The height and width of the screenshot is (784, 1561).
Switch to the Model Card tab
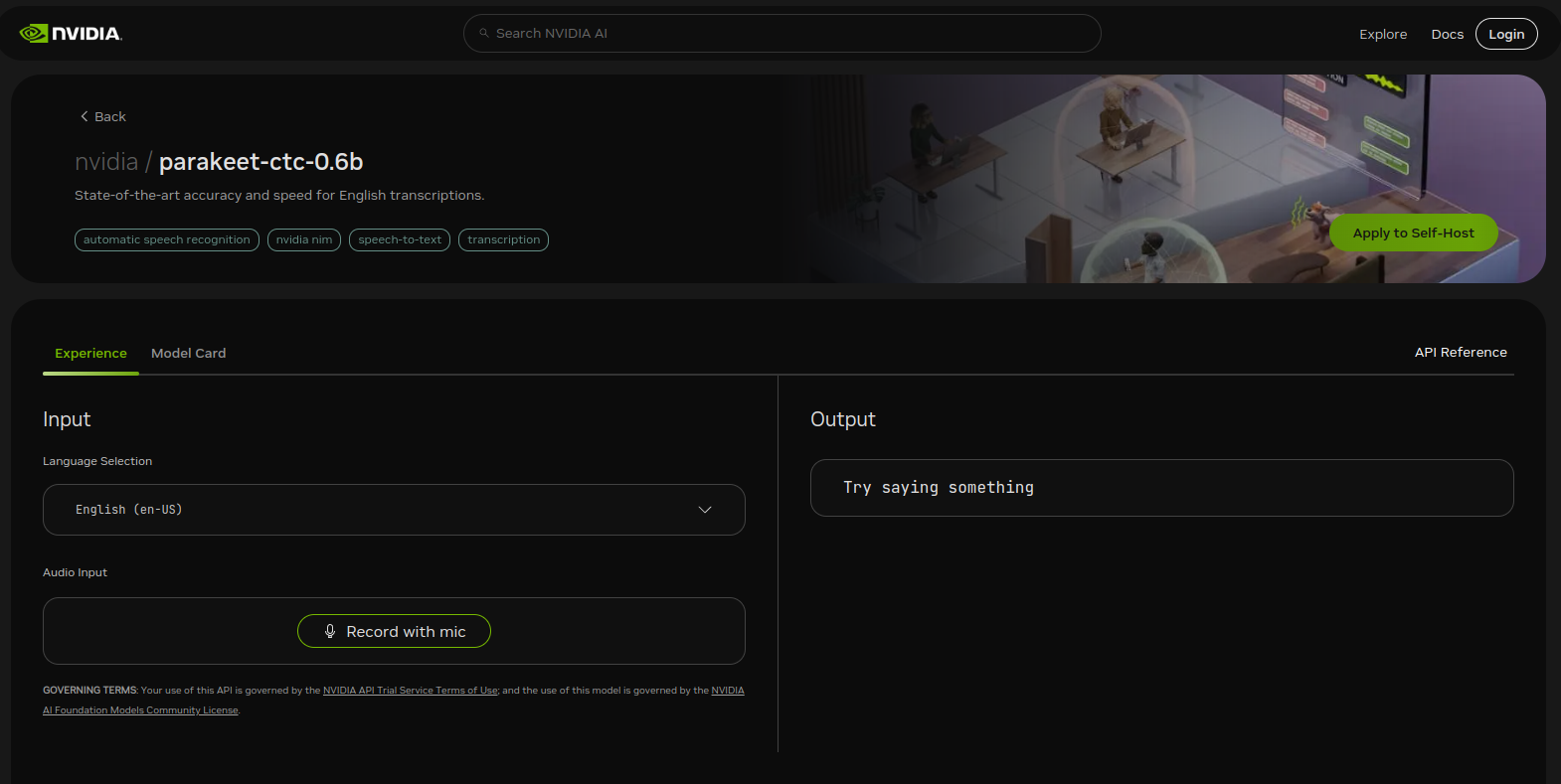(x=188, y=353)
